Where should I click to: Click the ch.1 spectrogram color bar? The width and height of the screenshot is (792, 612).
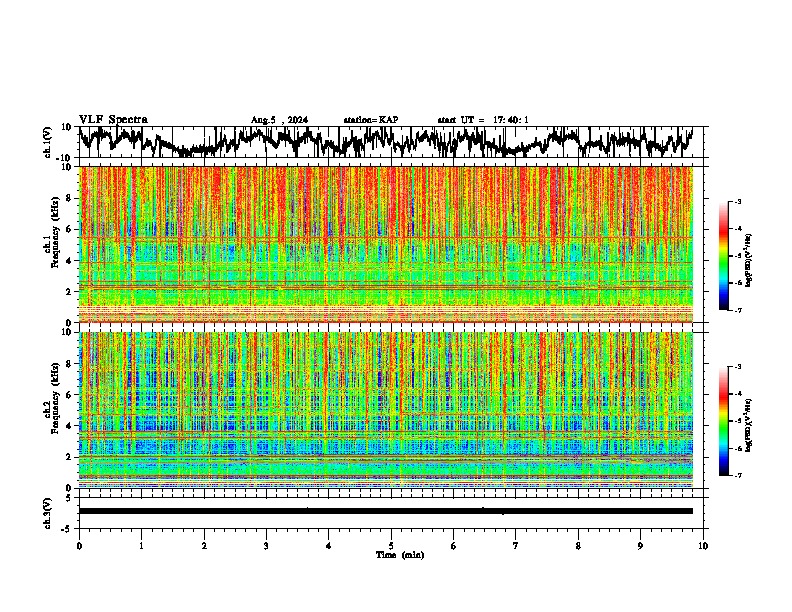724,256
